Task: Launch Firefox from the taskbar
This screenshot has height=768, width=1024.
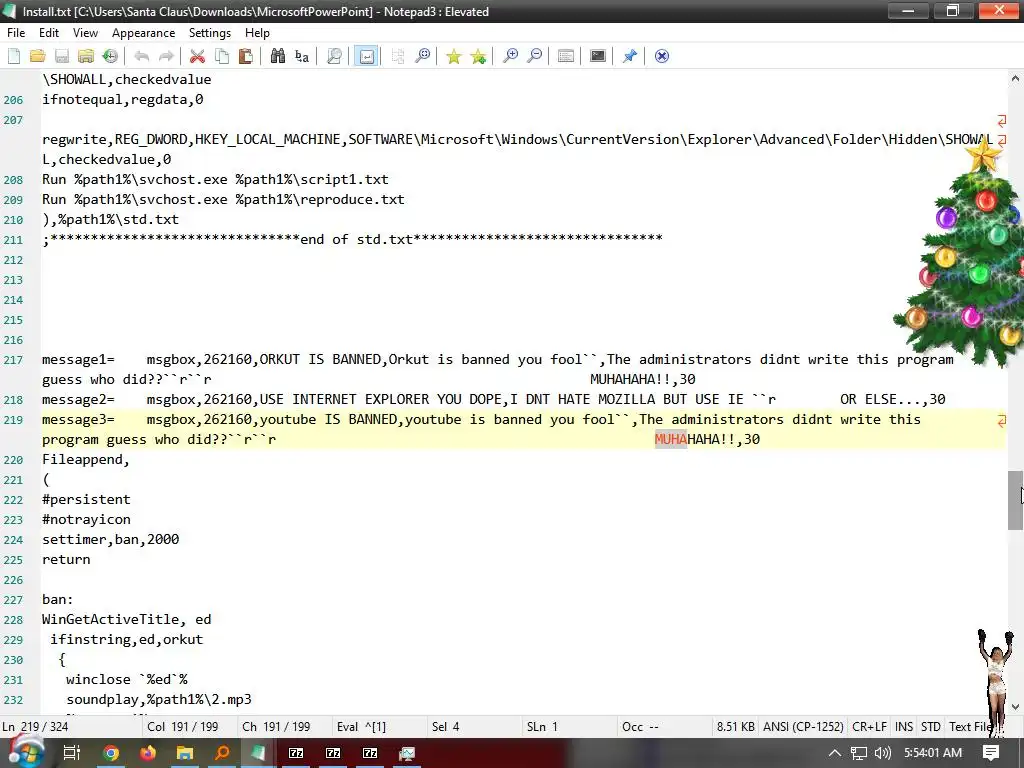Action: click(148, 753)
